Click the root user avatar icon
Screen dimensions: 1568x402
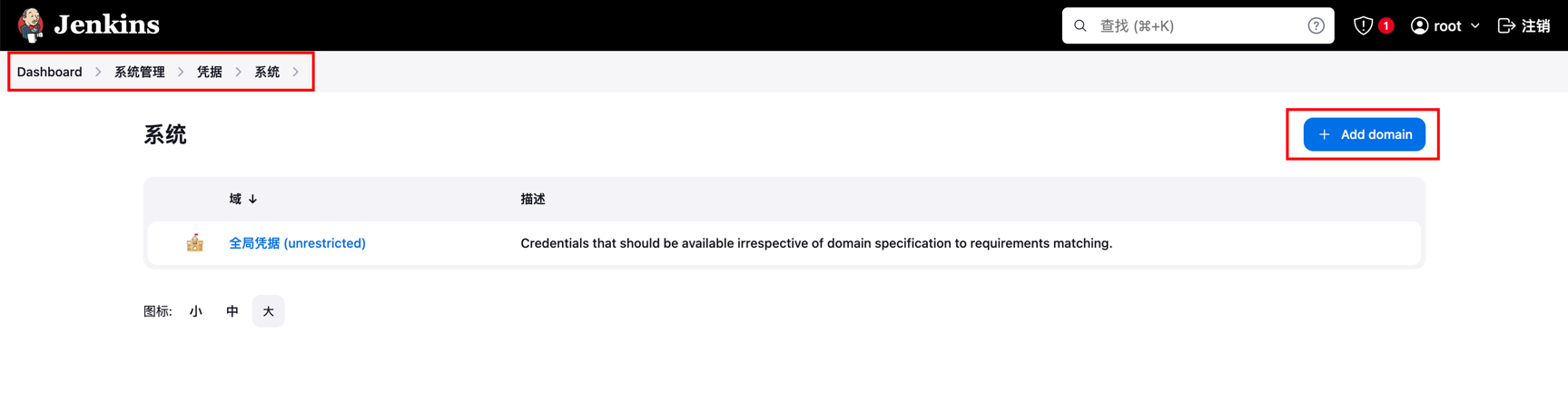pyautogui.click(x=1419, y=25)
